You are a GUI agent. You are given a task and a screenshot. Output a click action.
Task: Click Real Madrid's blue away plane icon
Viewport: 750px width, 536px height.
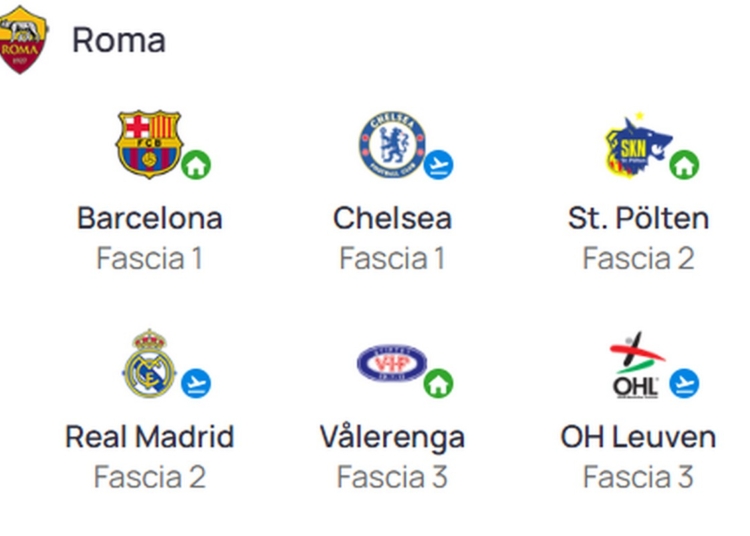tap(196, 383)
